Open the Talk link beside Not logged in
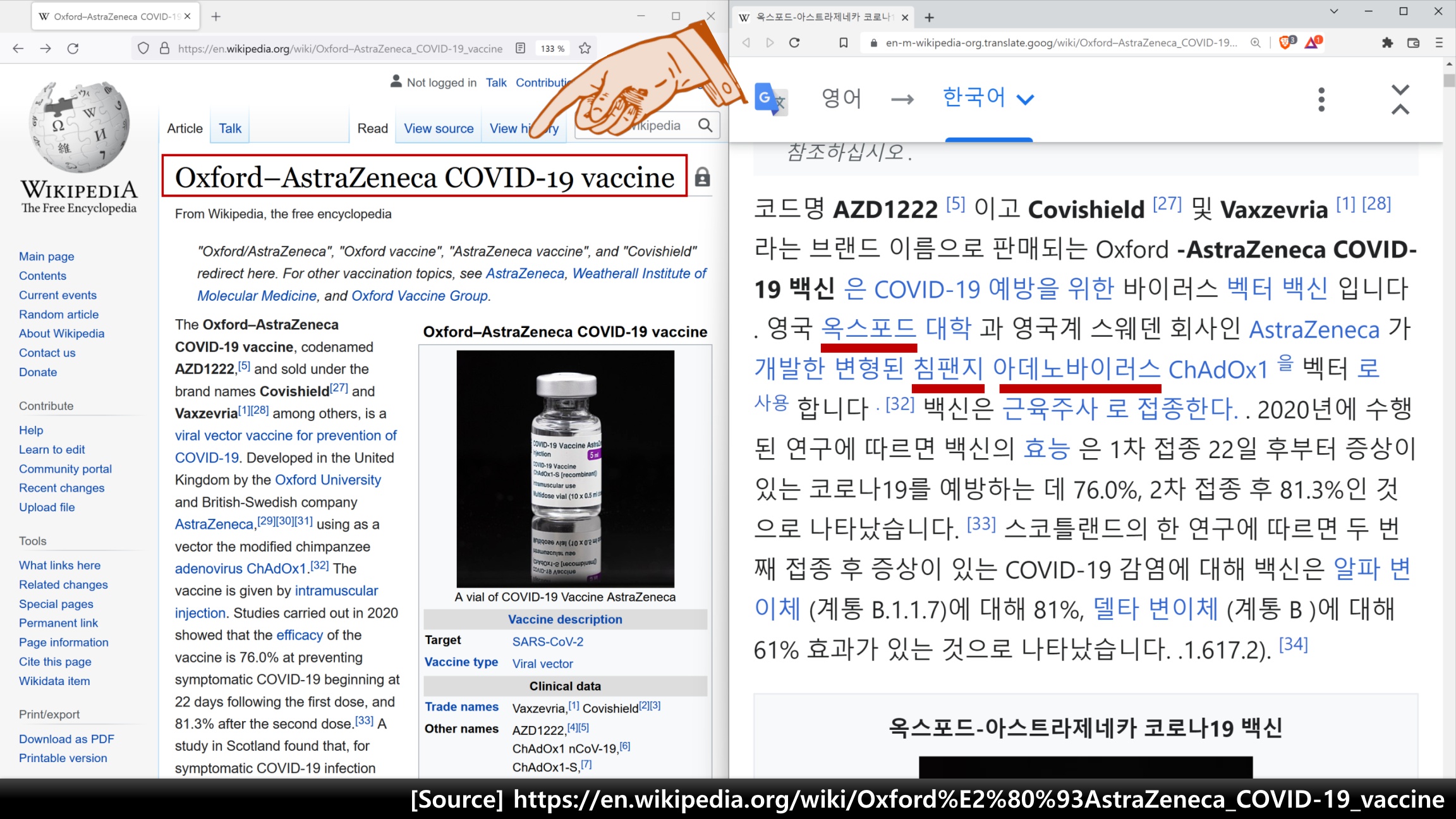This screenshot has width=1456, height=819. (496, 82)
